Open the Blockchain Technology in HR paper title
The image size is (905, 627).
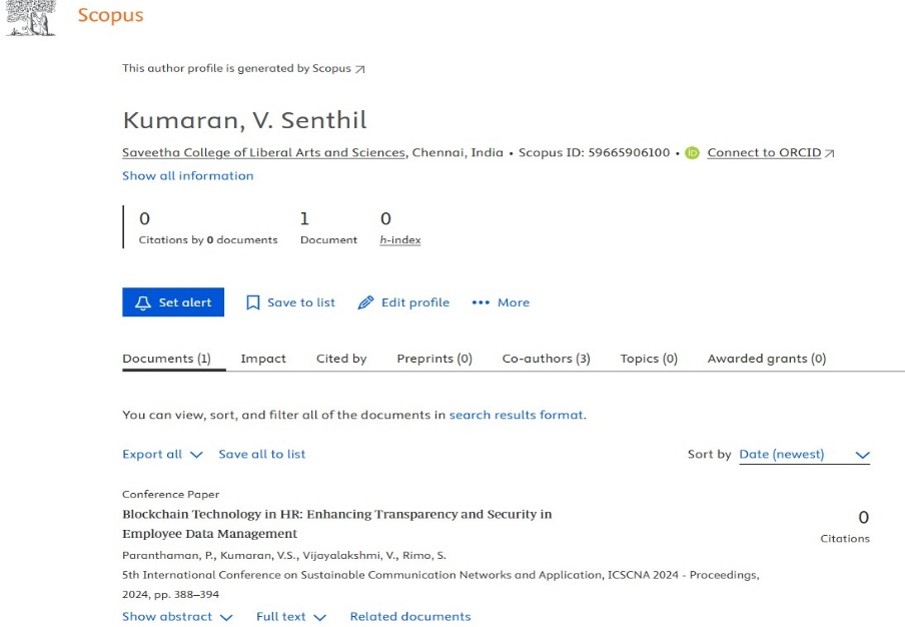click(337, 524)
